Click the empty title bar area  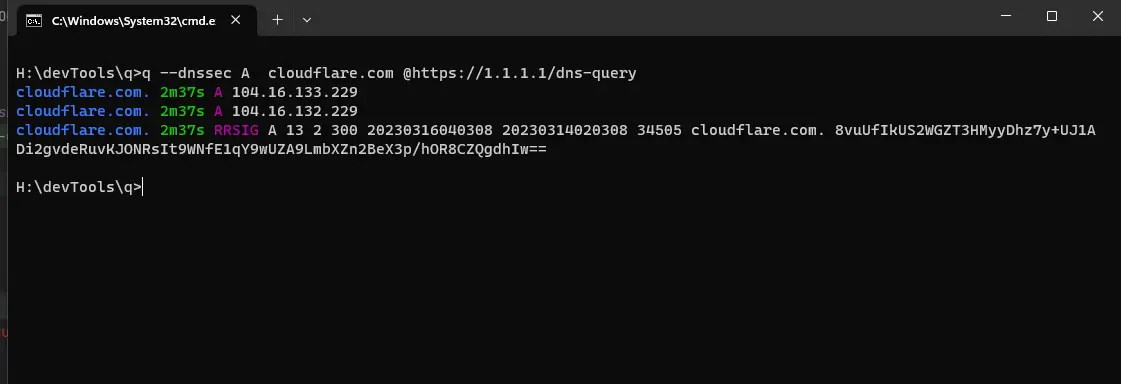coord(643,17)
